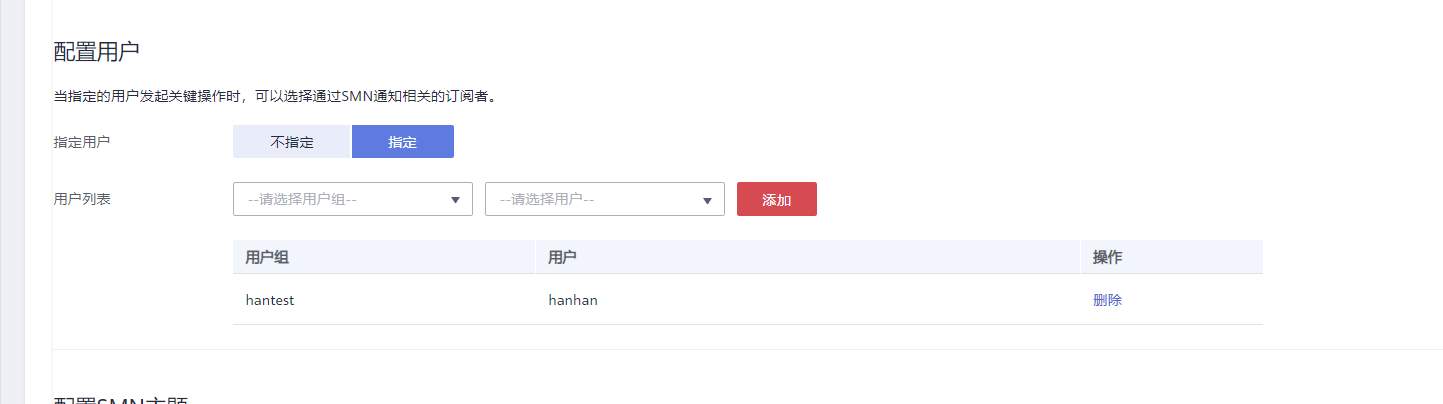Image resolution: width=1443 pixels, height=404 pixels.
Task: Delete the hanhan user via 删除 link
Action: click(x=1107, y=300)
